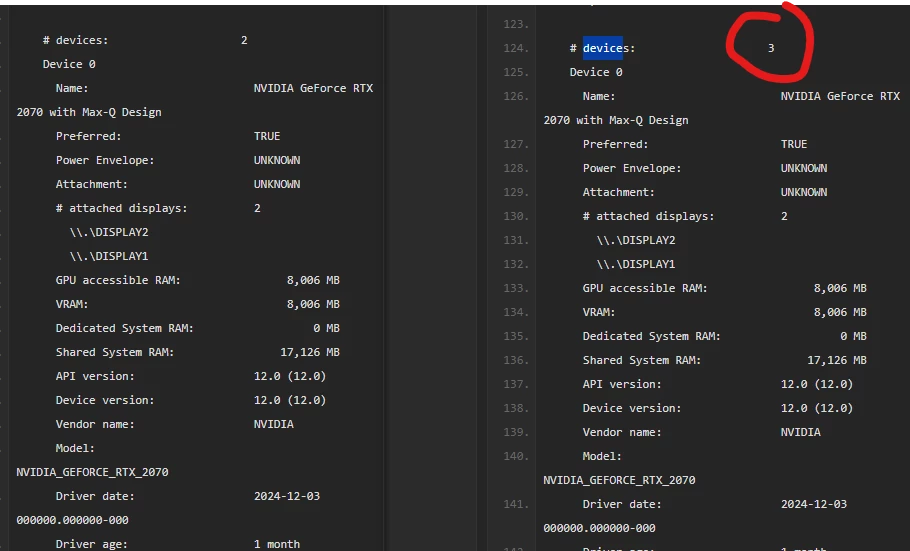Screen dimensions: 910x551
Task: Click "Device 0" on numbered line 125
Action: point(596,72)
